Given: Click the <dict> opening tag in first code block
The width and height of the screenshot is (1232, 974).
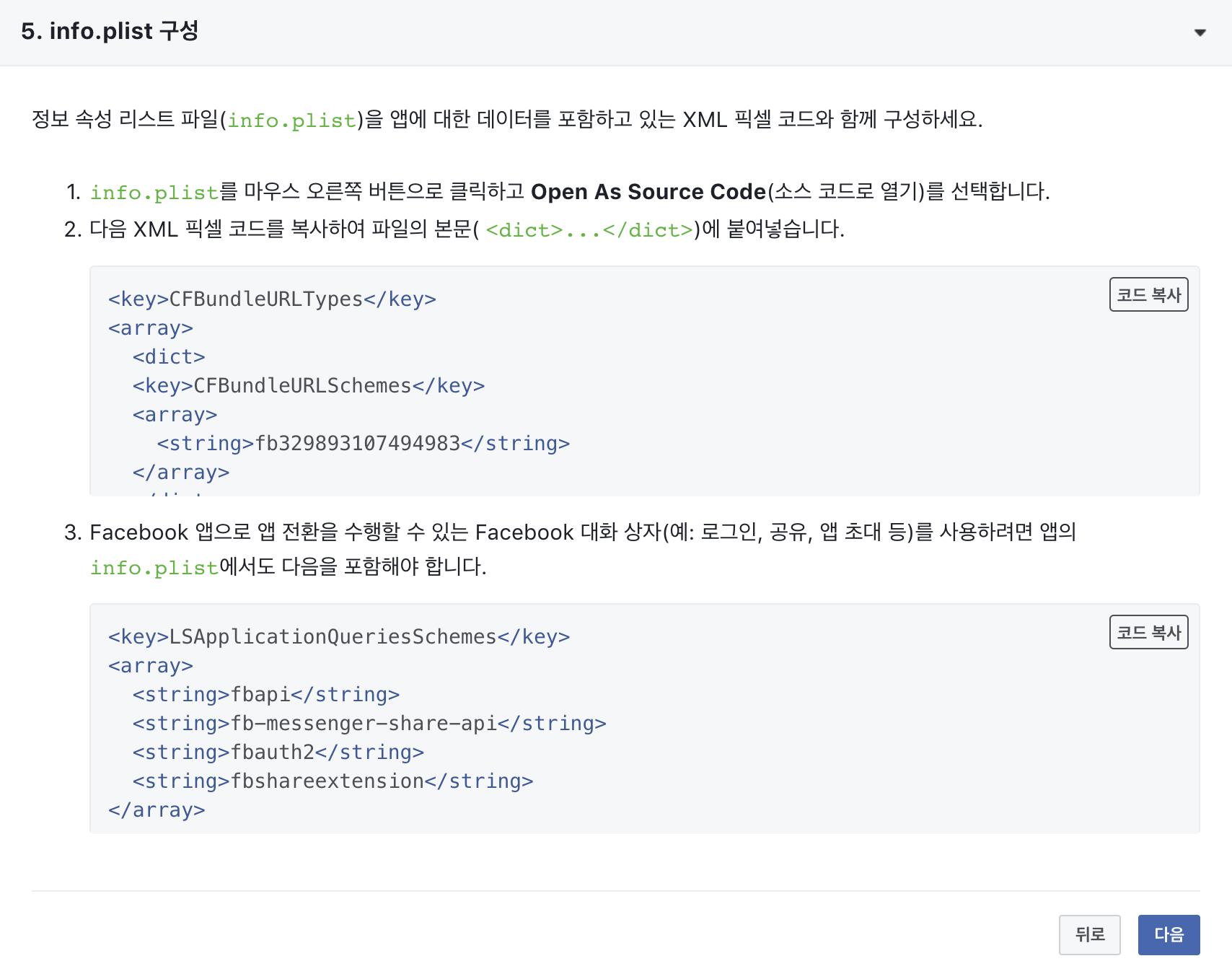Looking at the screenshot, I should (x=169, y=357).
